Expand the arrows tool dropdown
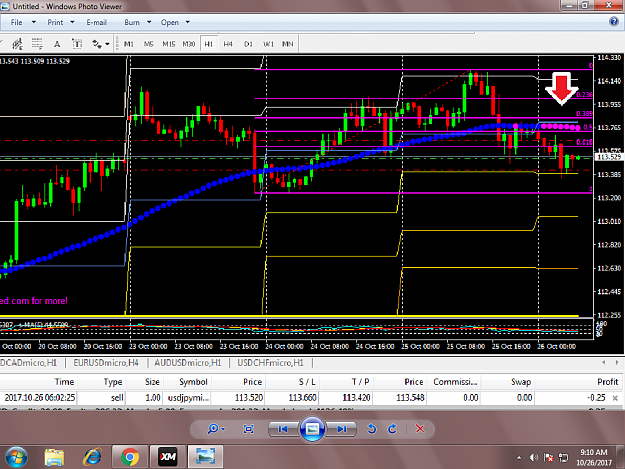 107,44
